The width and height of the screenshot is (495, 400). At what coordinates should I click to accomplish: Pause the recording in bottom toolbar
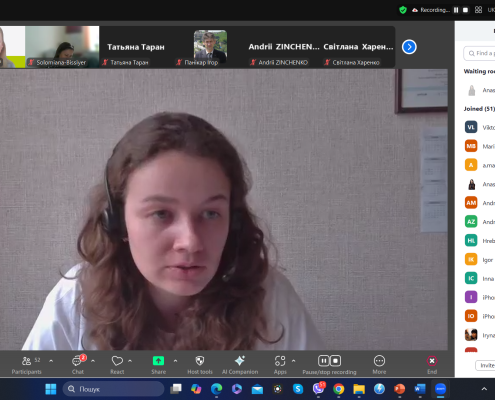323,361
